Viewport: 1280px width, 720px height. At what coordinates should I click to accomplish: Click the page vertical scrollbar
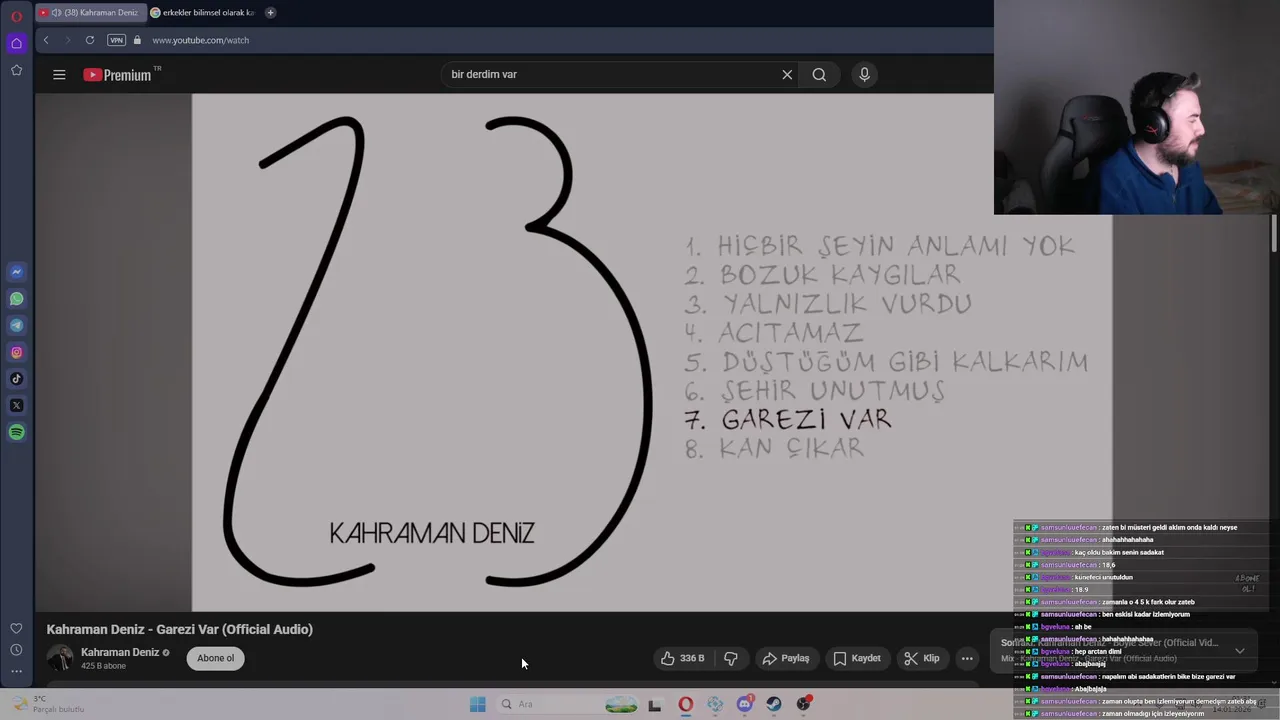pos(1274,232)
